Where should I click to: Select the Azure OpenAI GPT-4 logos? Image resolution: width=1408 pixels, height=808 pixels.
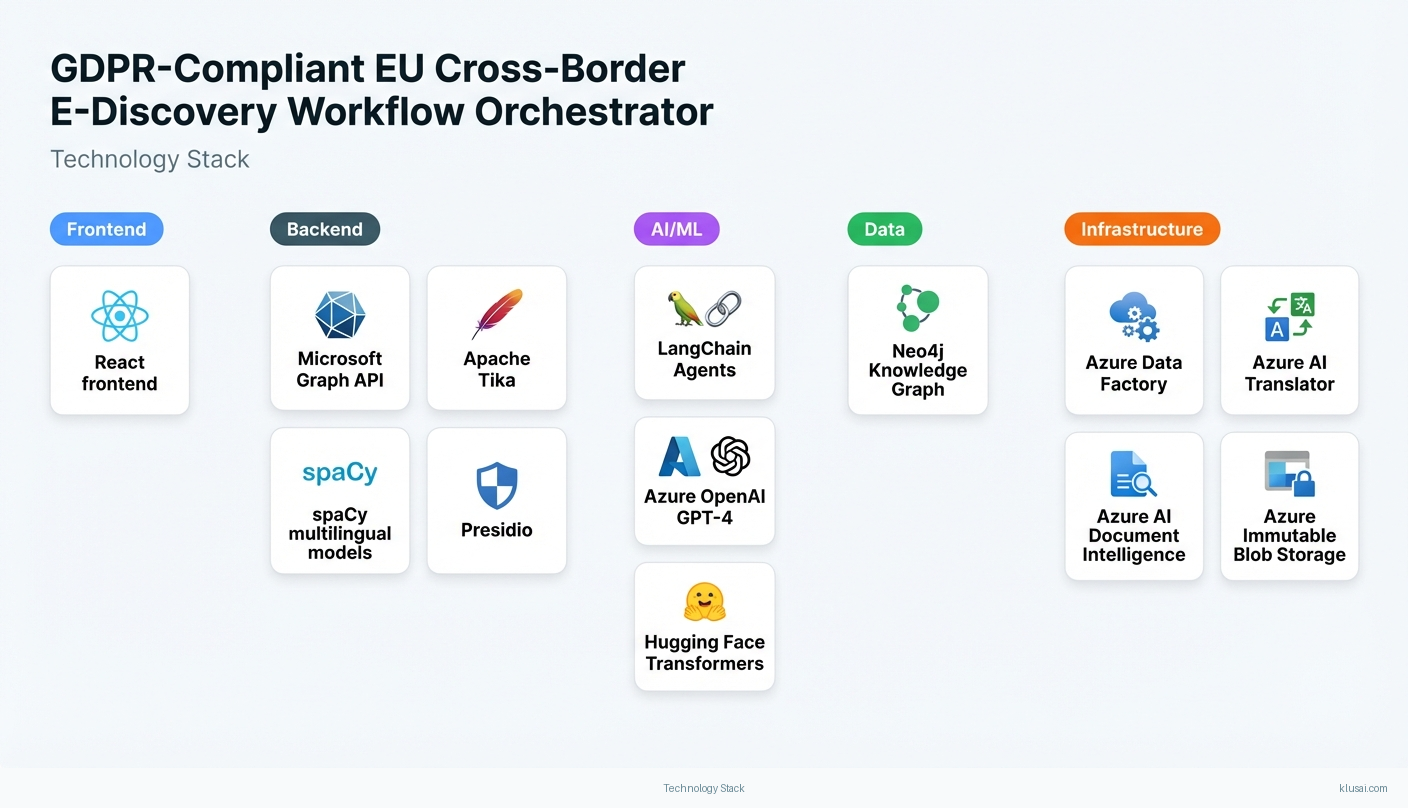point(704,457)
